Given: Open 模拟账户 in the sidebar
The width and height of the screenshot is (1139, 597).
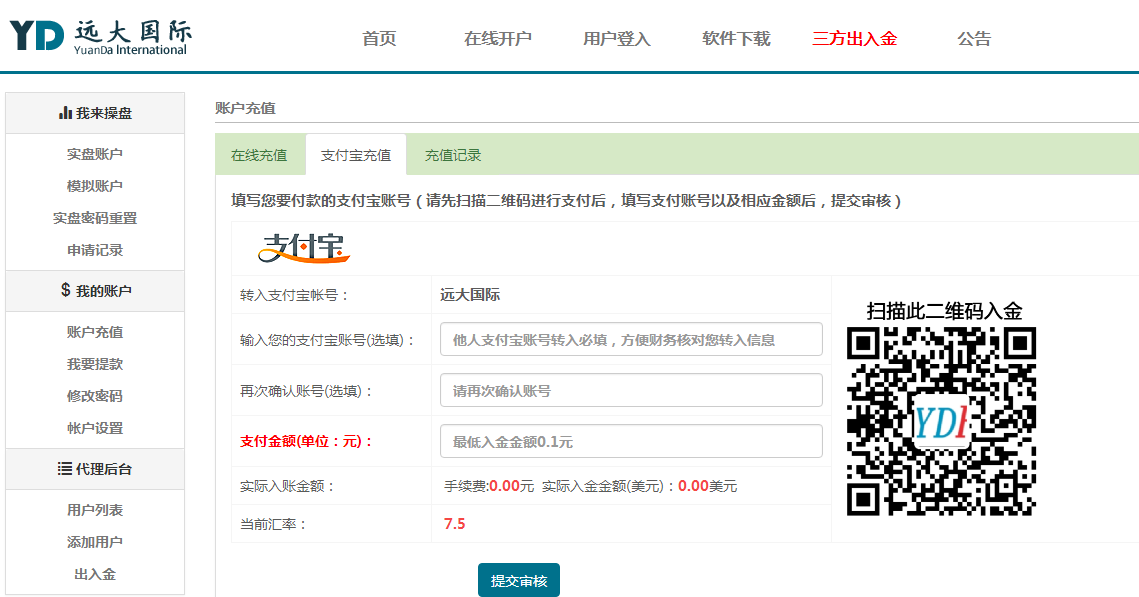Looking at the screenshot, I should (94, 186).
